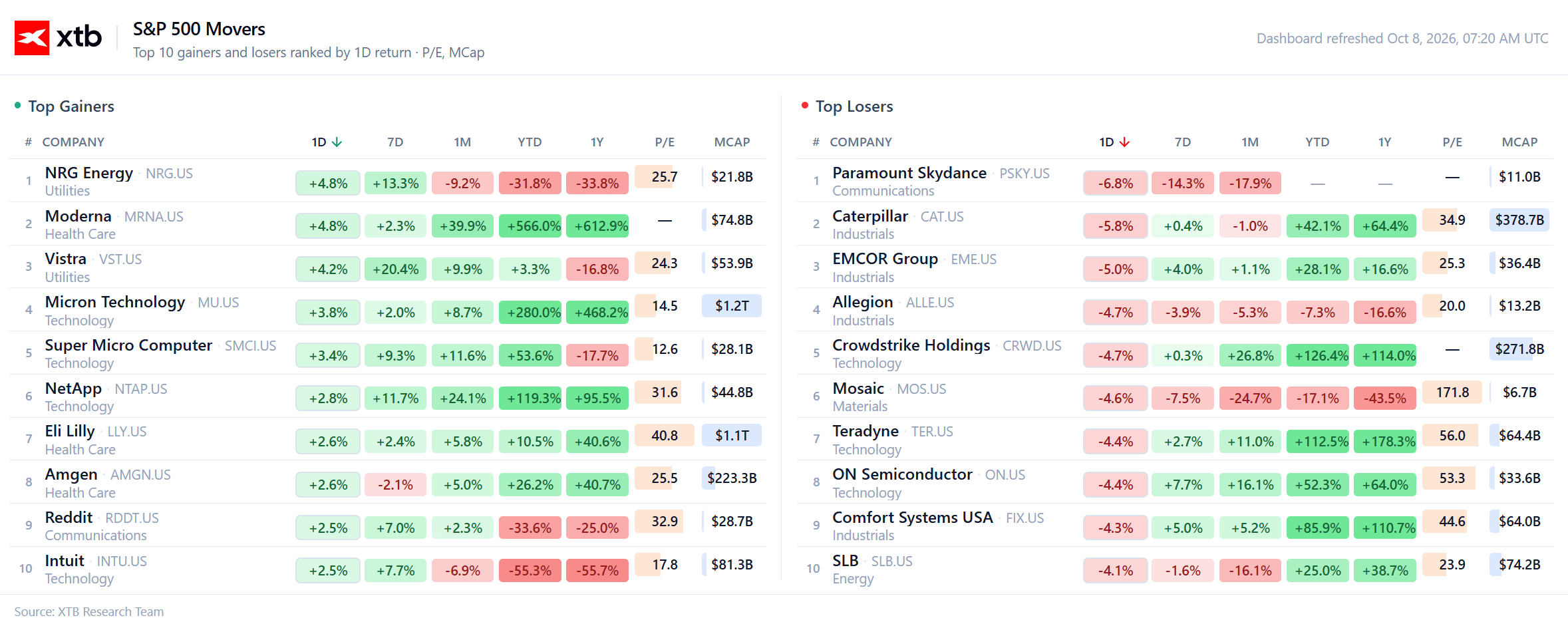Open Comfort Systems USA company name
This screenshot has height=622, width=1568.
(912, 518)
